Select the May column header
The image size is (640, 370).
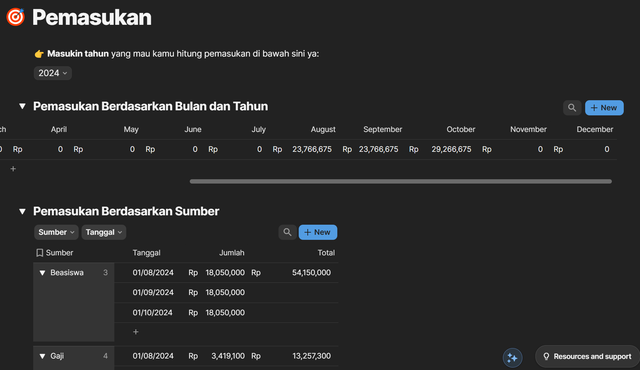point(131,129)
